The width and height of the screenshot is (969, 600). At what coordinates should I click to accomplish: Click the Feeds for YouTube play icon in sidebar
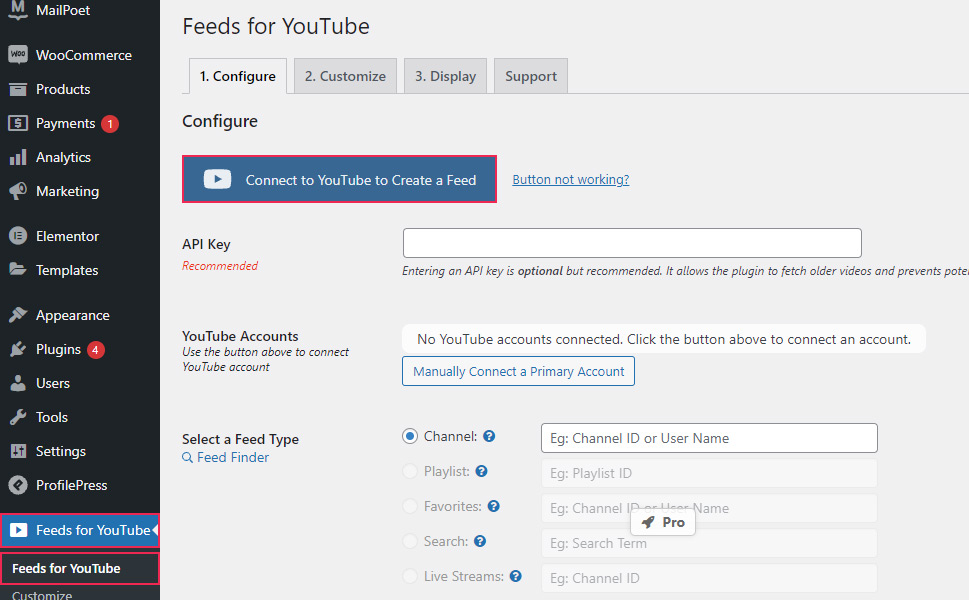click(x=19, y=530)
